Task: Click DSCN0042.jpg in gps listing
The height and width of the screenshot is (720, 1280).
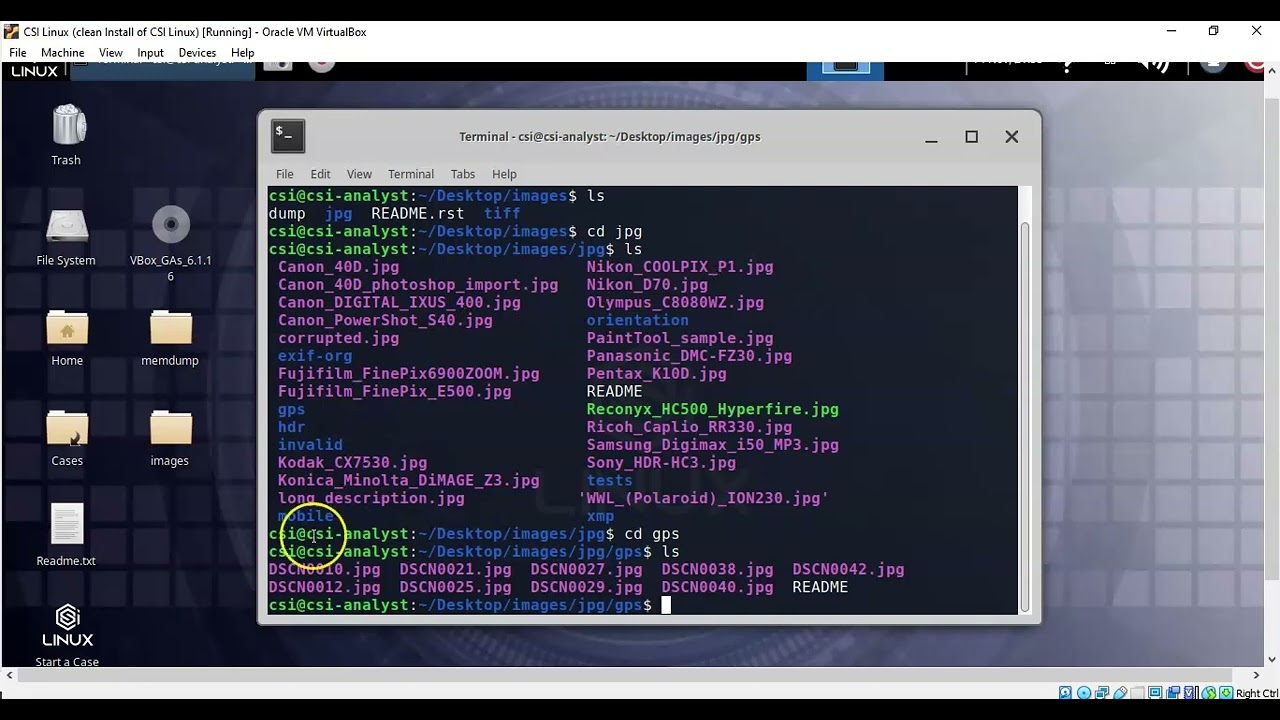Action: point(848,570)
